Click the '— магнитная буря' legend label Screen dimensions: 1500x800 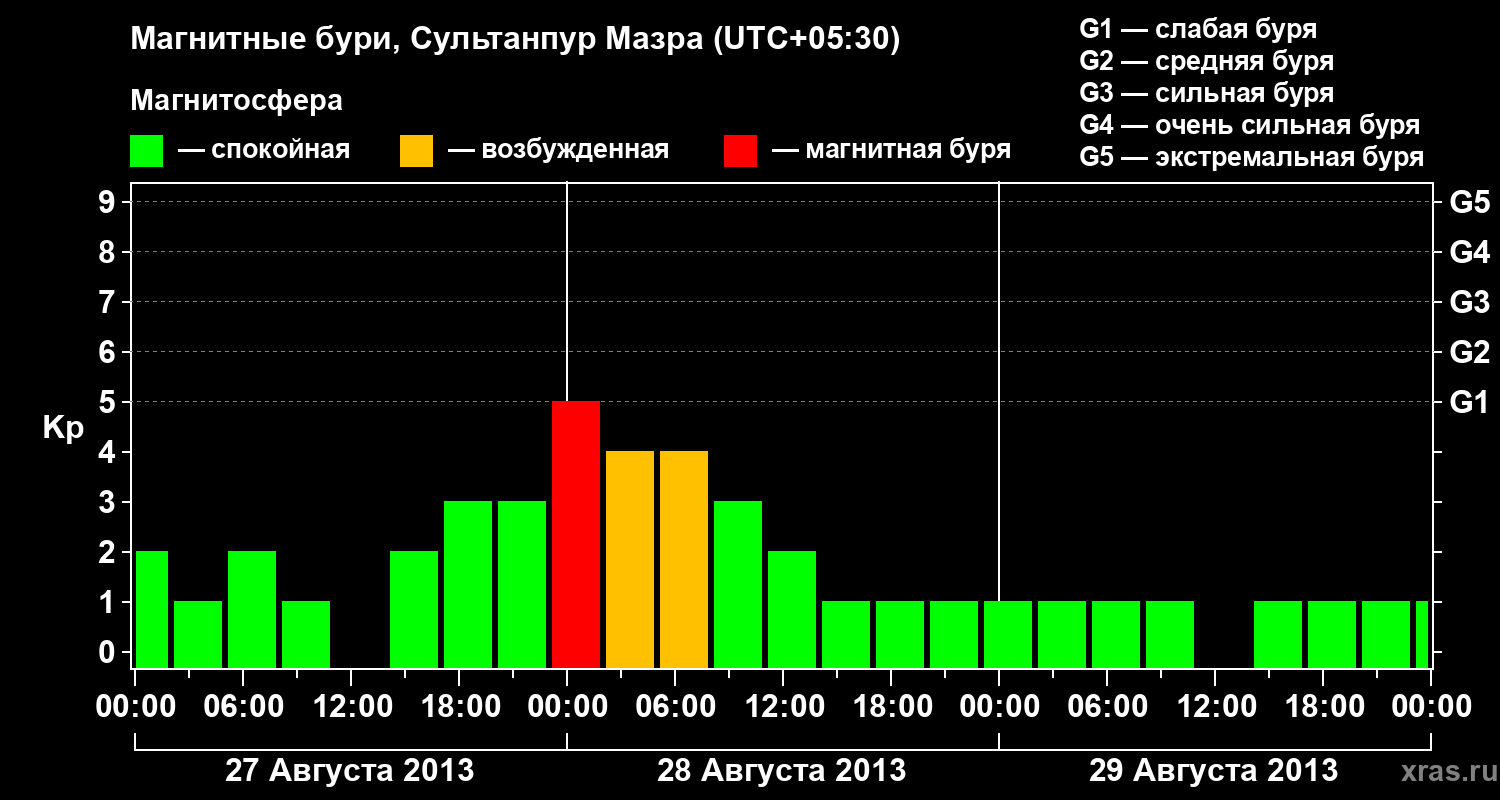point(891,150)
